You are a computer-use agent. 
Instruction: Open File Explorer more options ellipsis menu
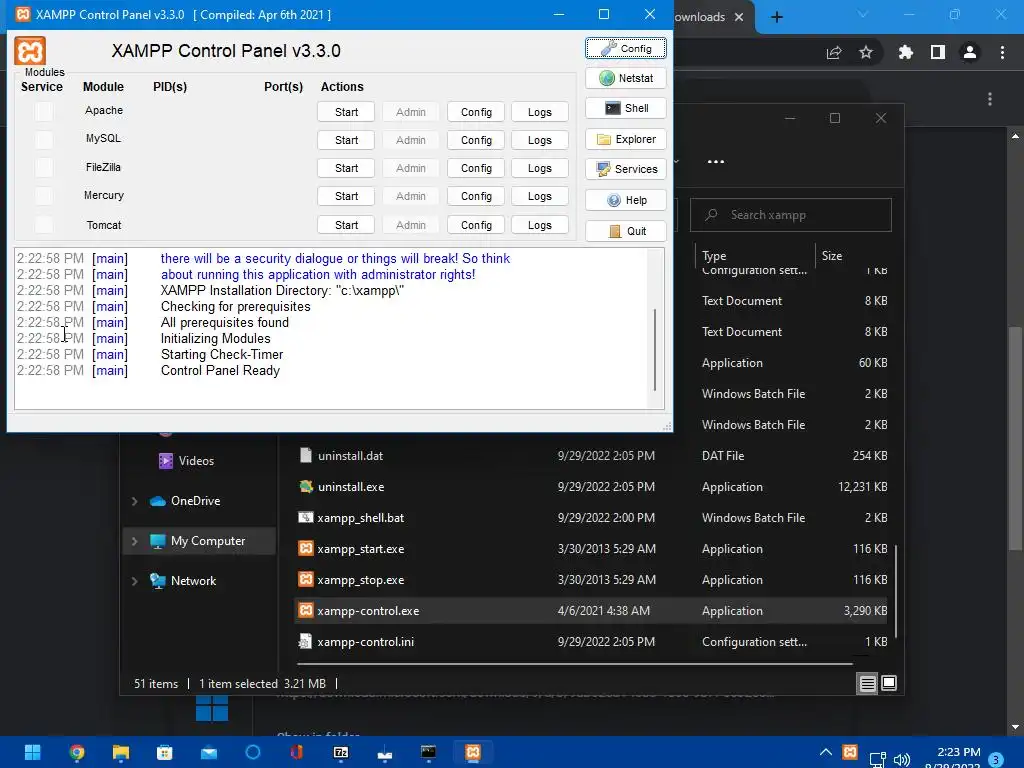(x=716, y=161)
